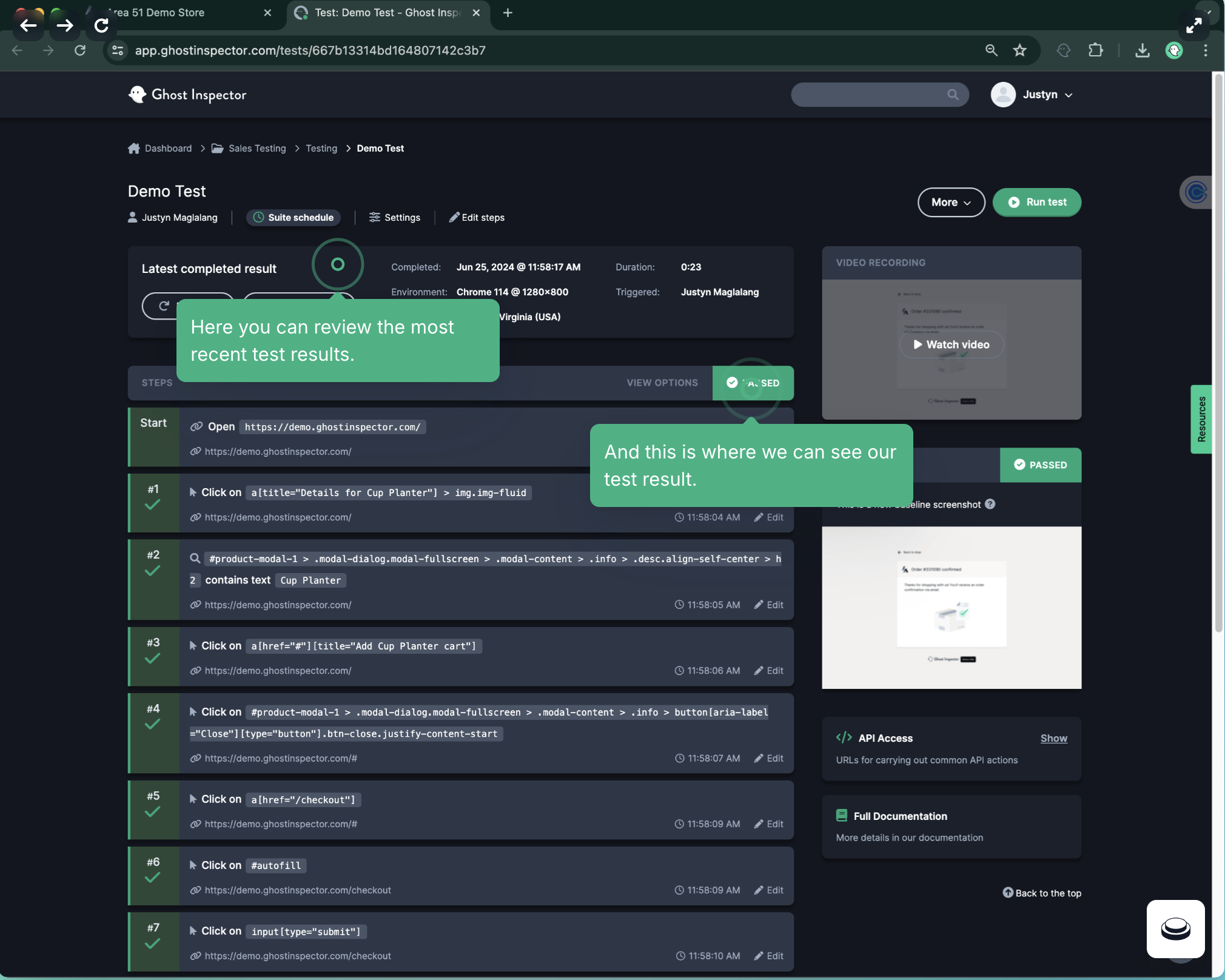Click the book icon beside Full Documentation
Image resolution: width=1225 pixels, height=980 pixels.
842,816
